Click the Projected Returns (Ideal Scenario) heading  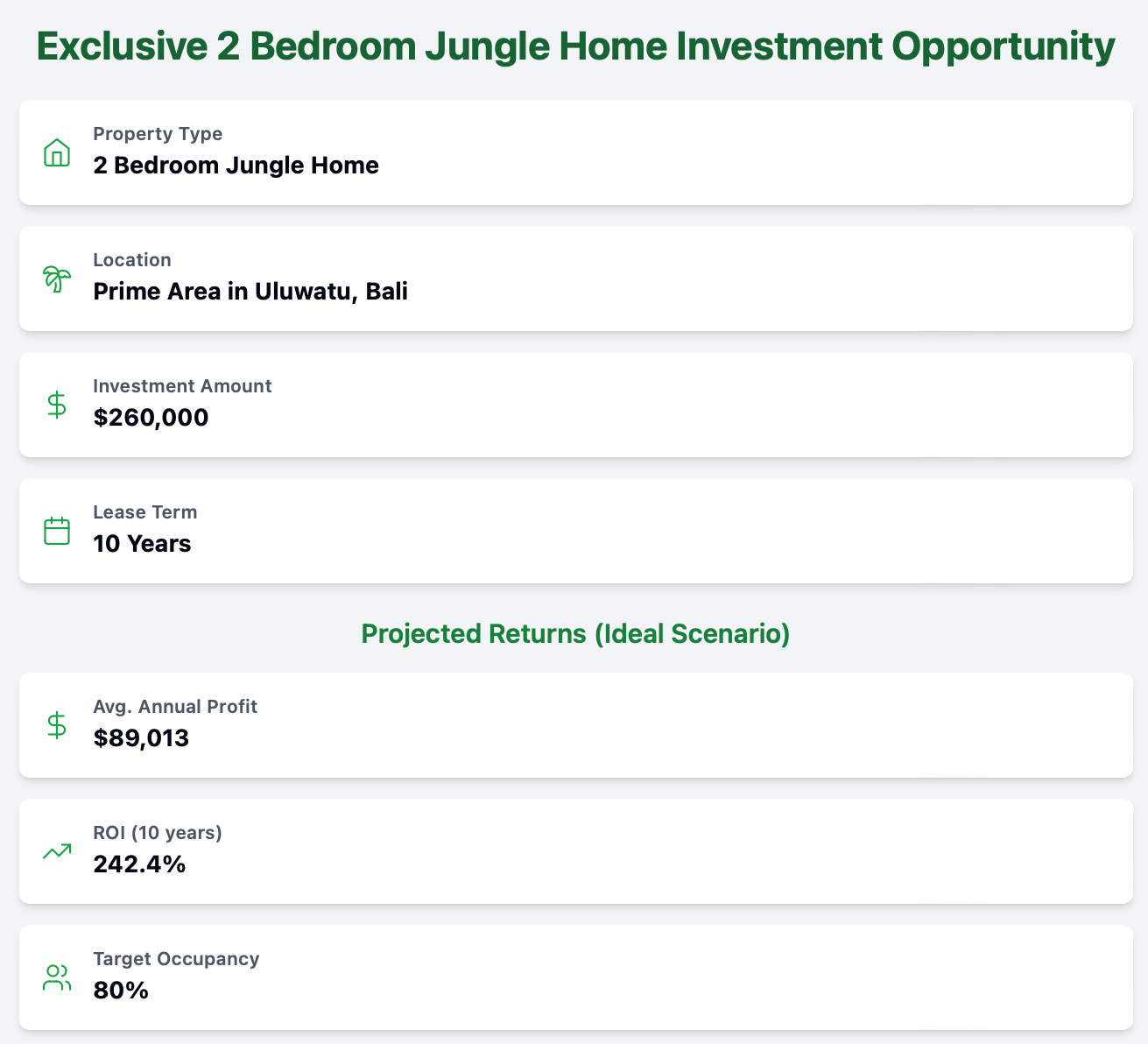click(x=575, y=633)
